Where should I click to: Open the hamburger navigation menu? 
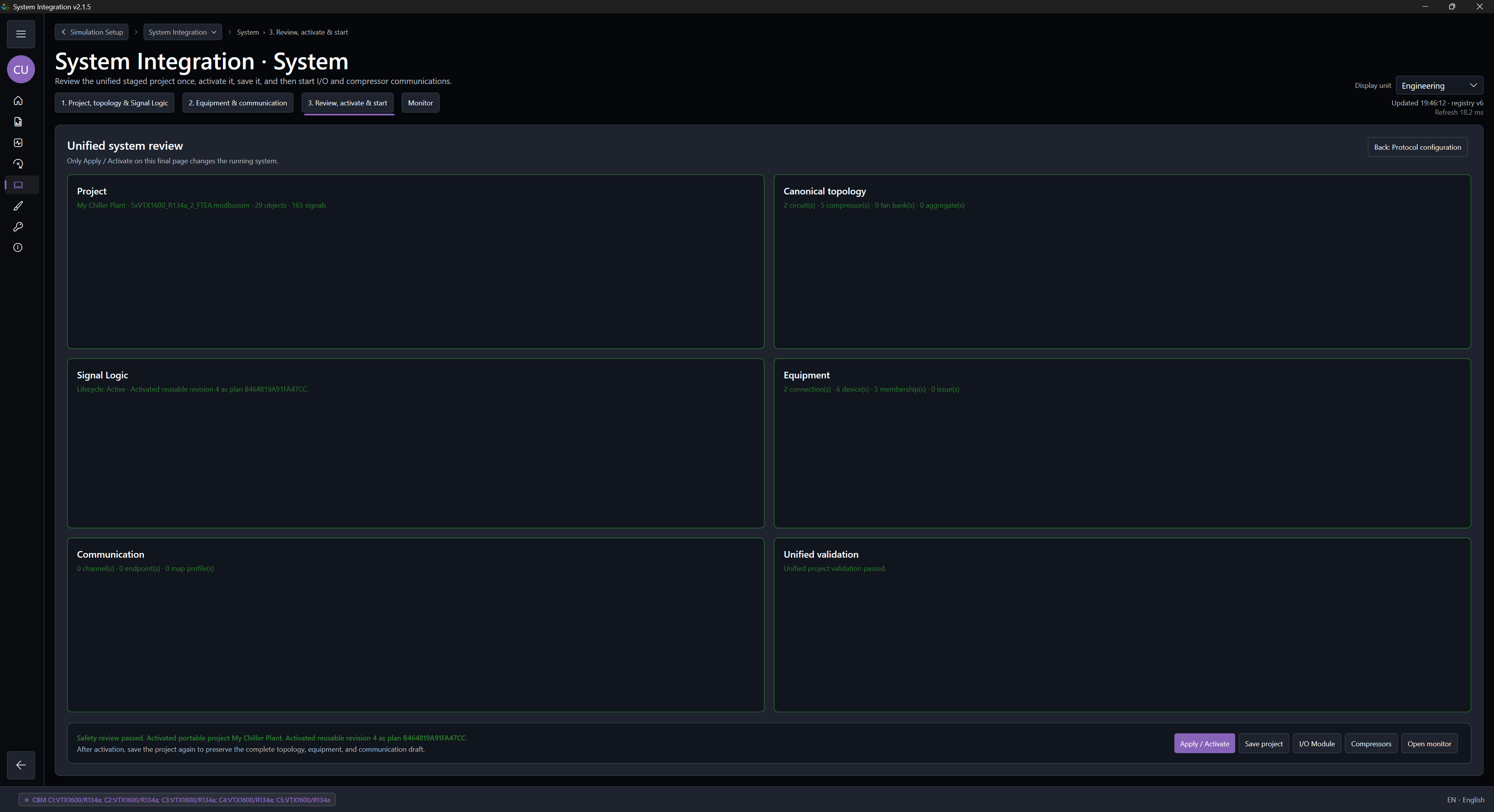[21, 33]
